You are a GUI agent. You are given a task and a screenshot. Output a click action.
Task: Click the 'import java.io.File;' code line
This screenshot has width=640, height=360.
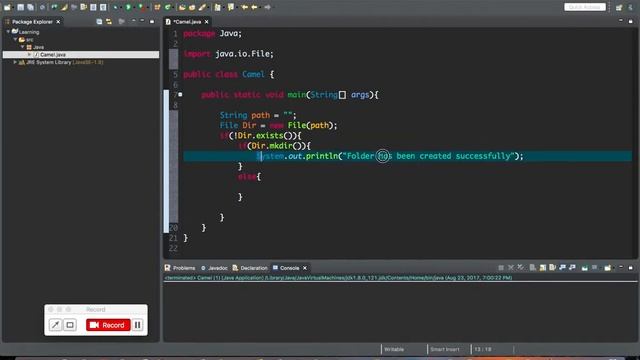click(229, 54)
